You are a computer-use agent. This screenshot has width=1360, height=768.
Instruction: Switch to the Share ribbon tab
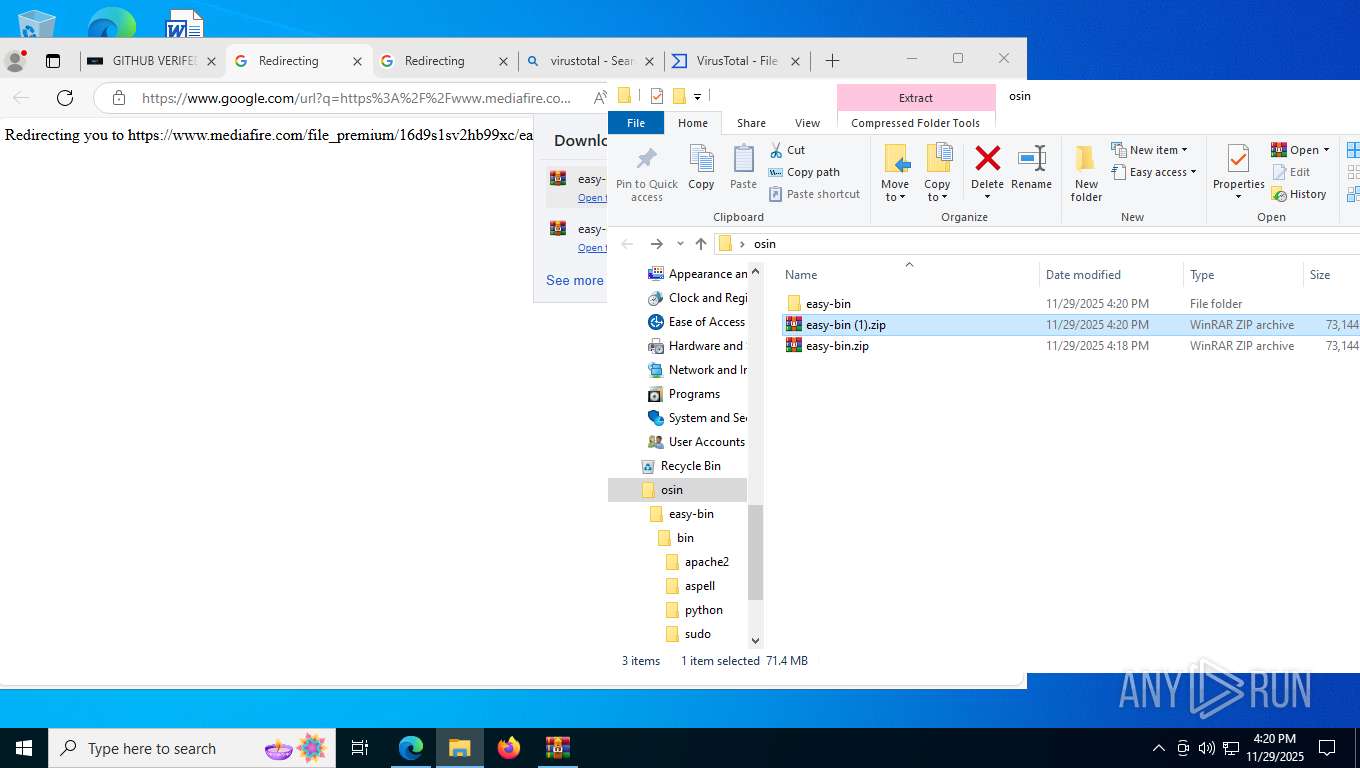(x=751, y=123)
